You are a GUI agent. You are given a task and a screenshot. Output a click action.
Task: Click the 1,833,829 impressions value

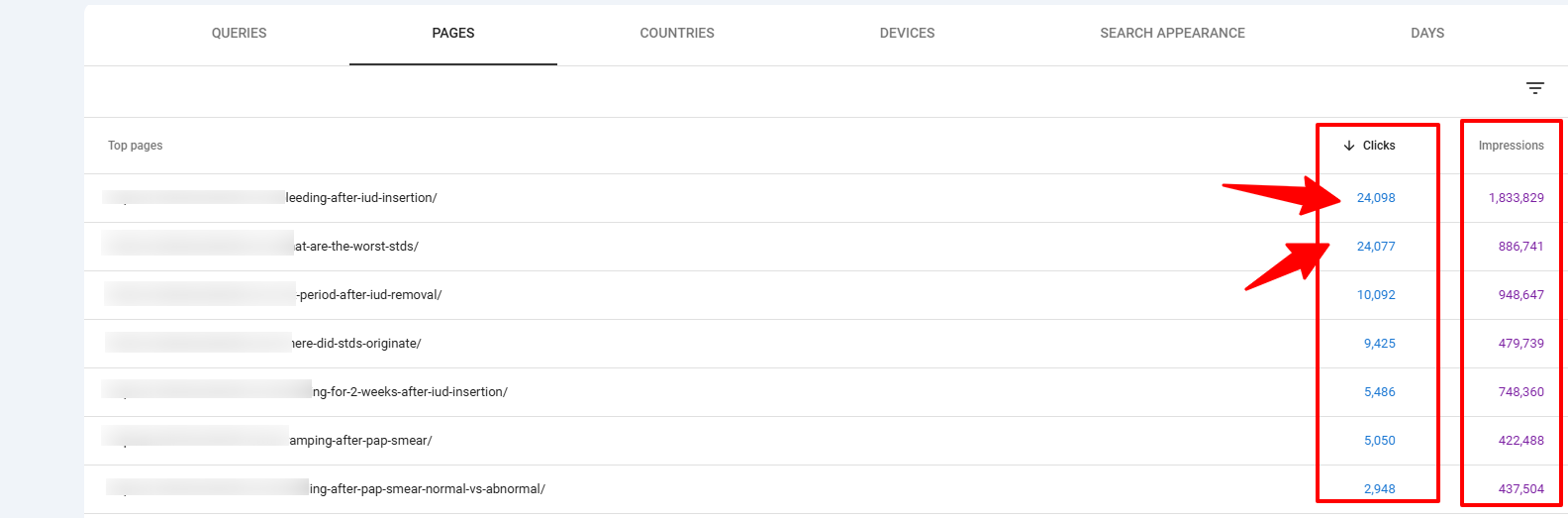point(1516,198)
